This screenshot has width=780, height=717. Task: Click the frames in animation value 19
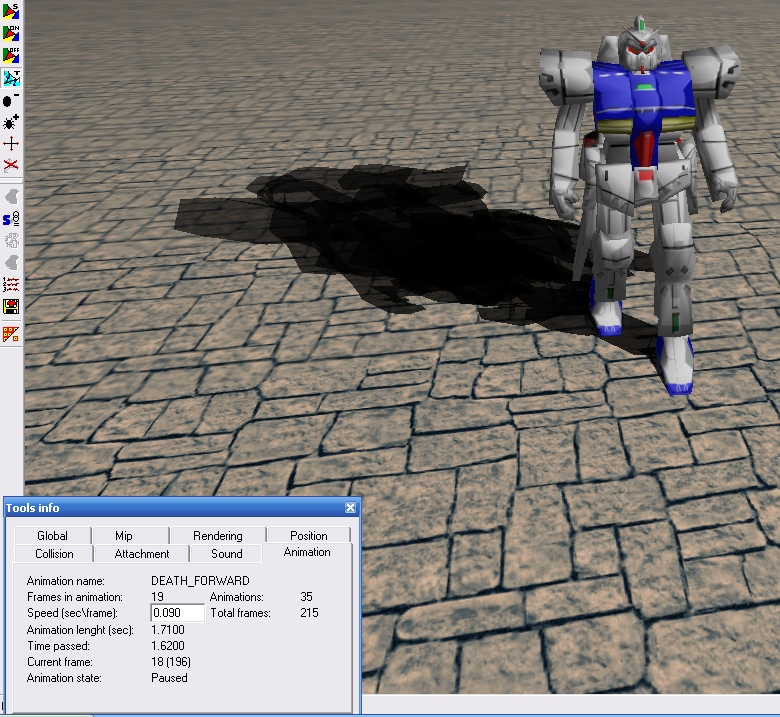click(x=157, y=597)
